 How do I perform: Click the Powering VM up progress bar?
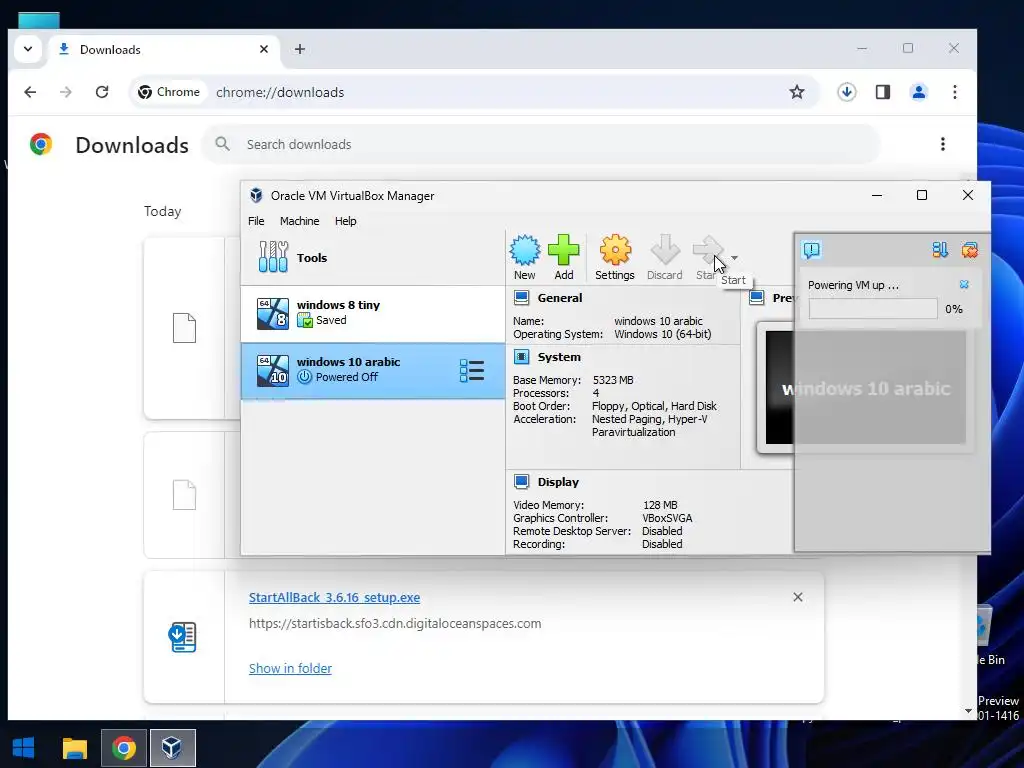873,309
